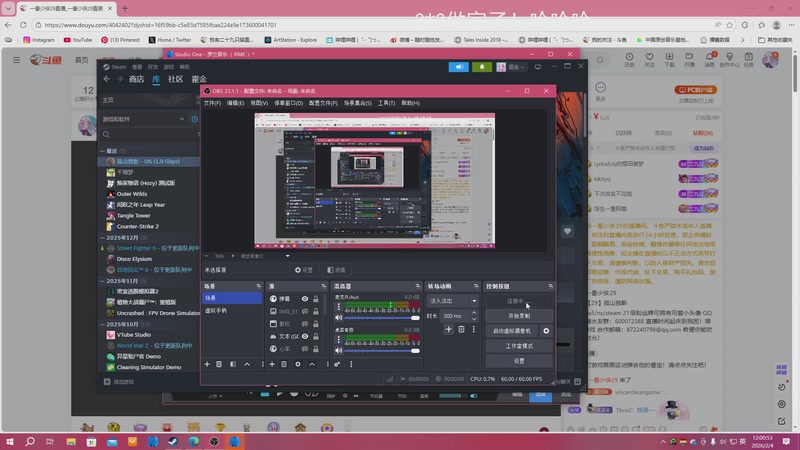This screenshot has height=450, width=800.
Task: Toggle visibility of 弹幕 source
Action: (305, 299)
